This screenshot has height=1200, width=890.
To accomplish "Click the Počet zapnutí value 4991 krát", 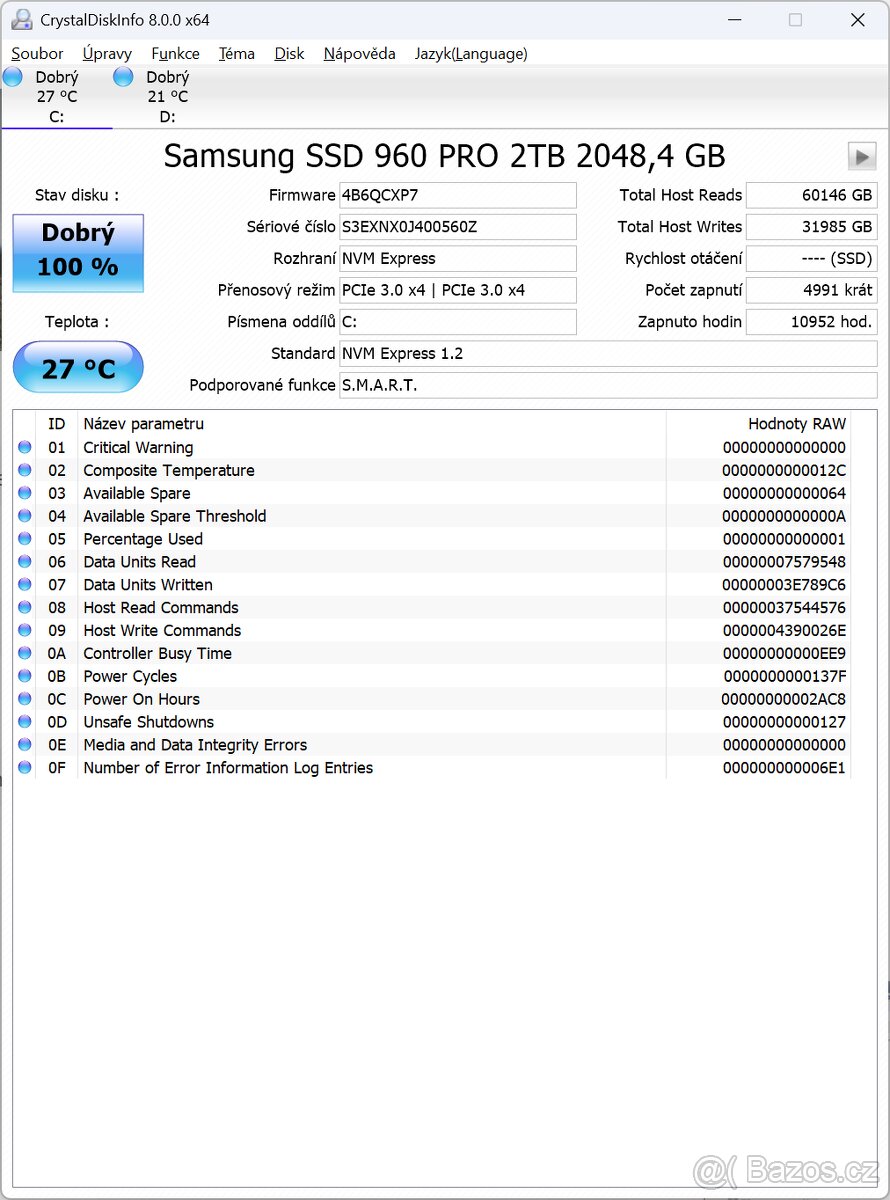I will tap(812, 290).
